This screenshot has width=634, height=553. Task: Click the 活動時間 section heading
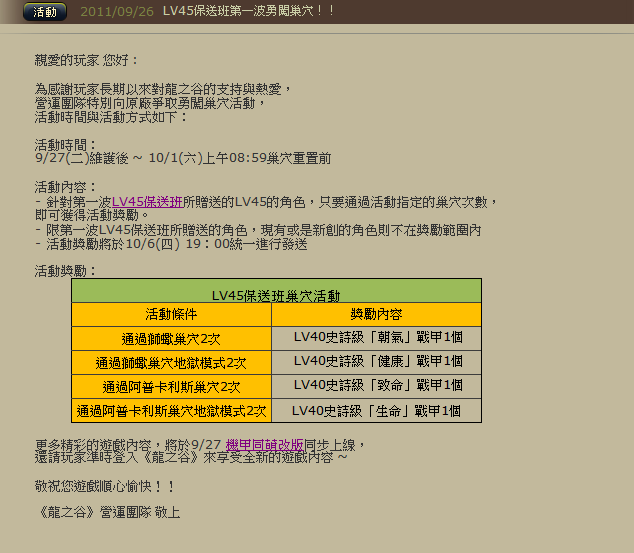click(66, 144)
